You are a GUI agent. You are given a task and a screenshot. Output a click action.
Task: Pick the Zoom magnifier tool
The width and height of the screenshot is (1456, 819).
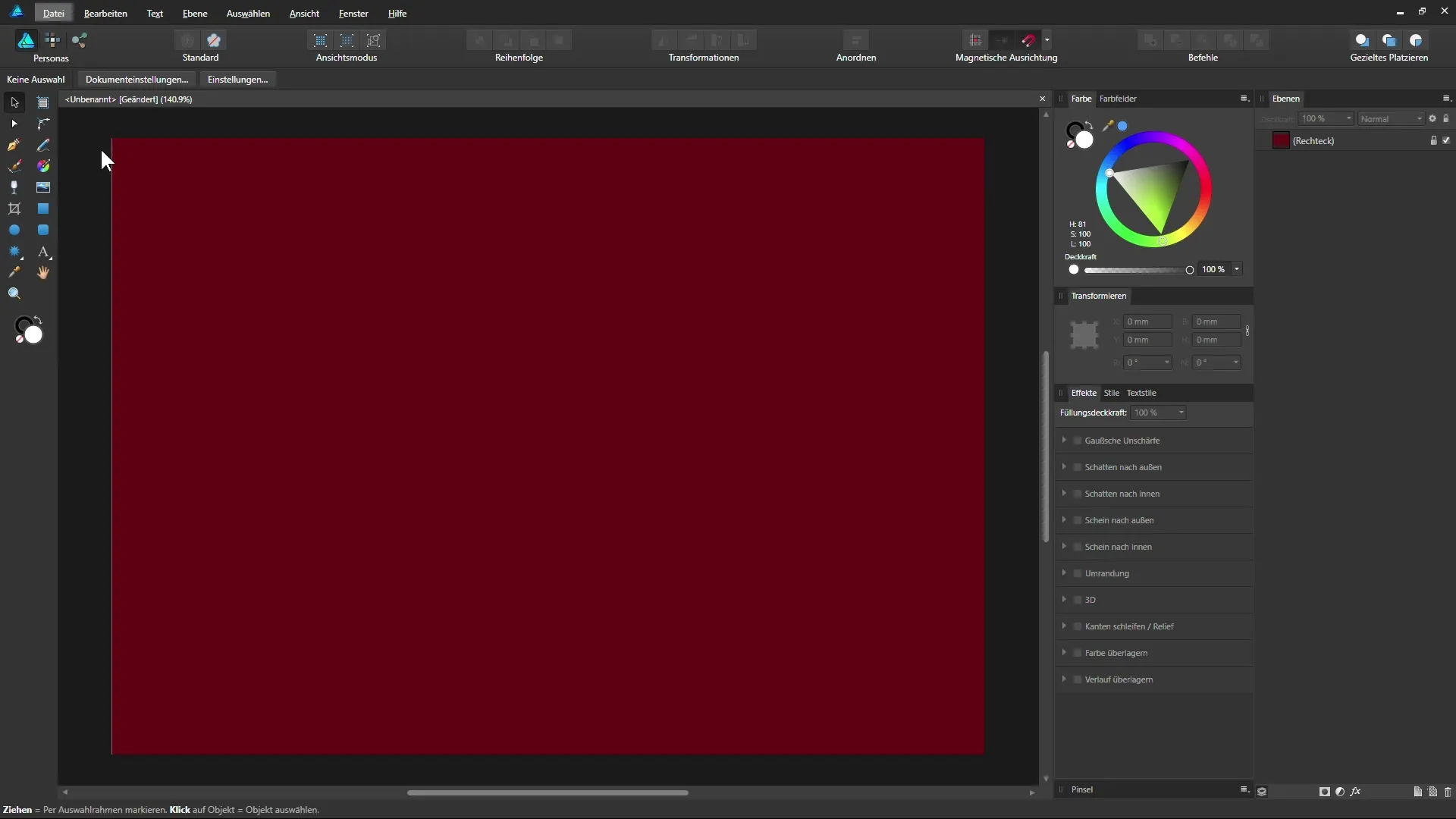coord(14,293)
